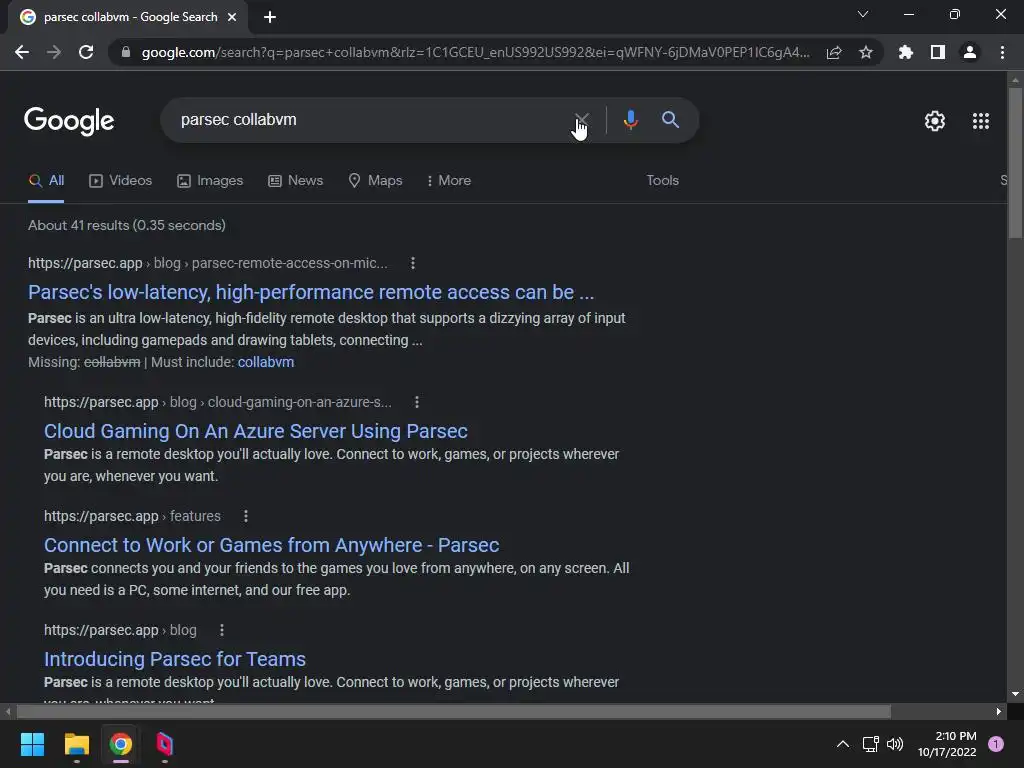This screenshot has height=768, width=1024.
Task: Open Cloud Gaming On An Azure Server link
Action: tap(255, 432)
